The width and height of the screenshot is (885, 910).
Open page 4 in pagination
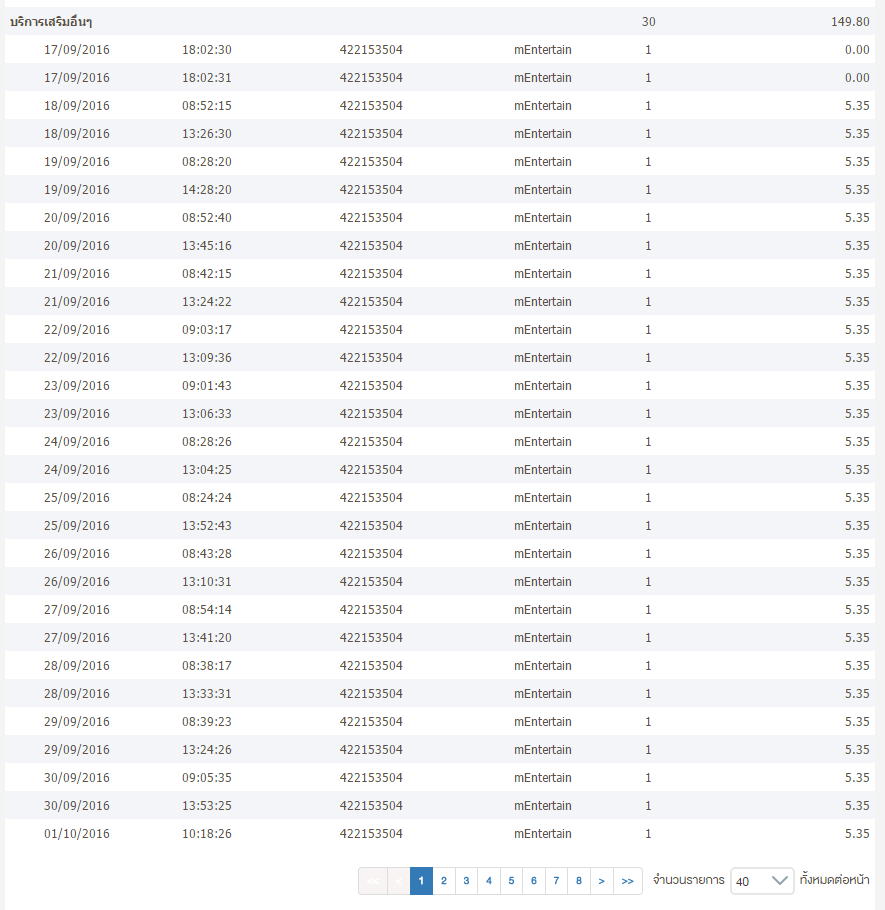489,881
